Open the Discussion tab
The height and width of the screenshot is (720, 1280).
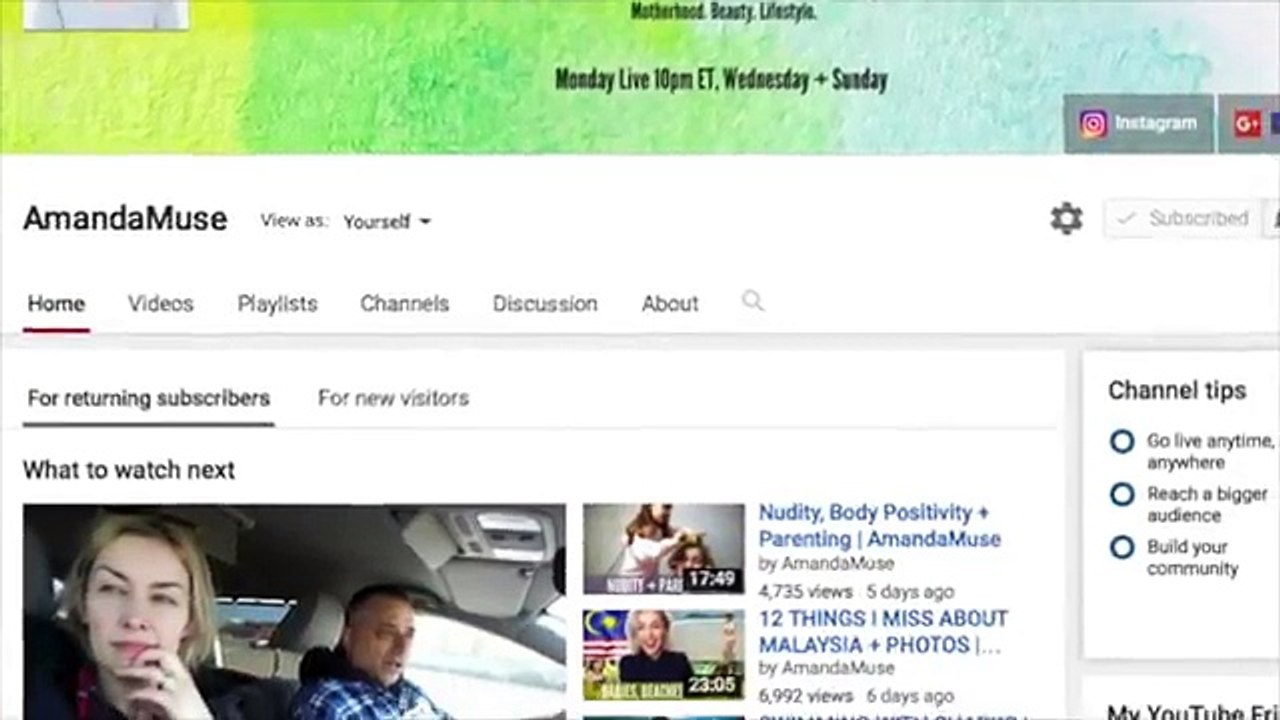pyautogui.click(x=545, y=304)
